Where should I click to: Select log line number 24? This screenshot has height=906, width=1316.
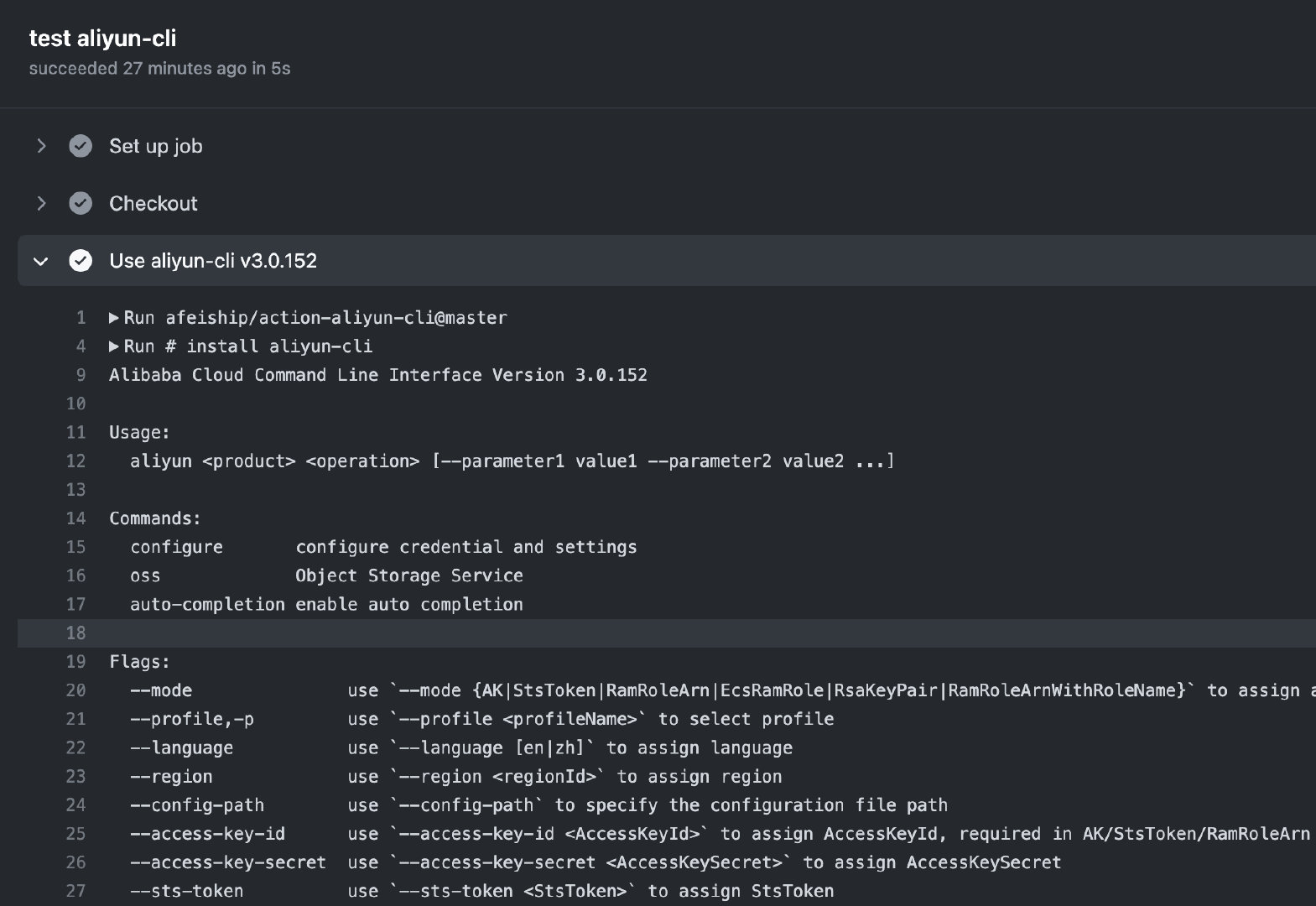click(x=76, y=805)
